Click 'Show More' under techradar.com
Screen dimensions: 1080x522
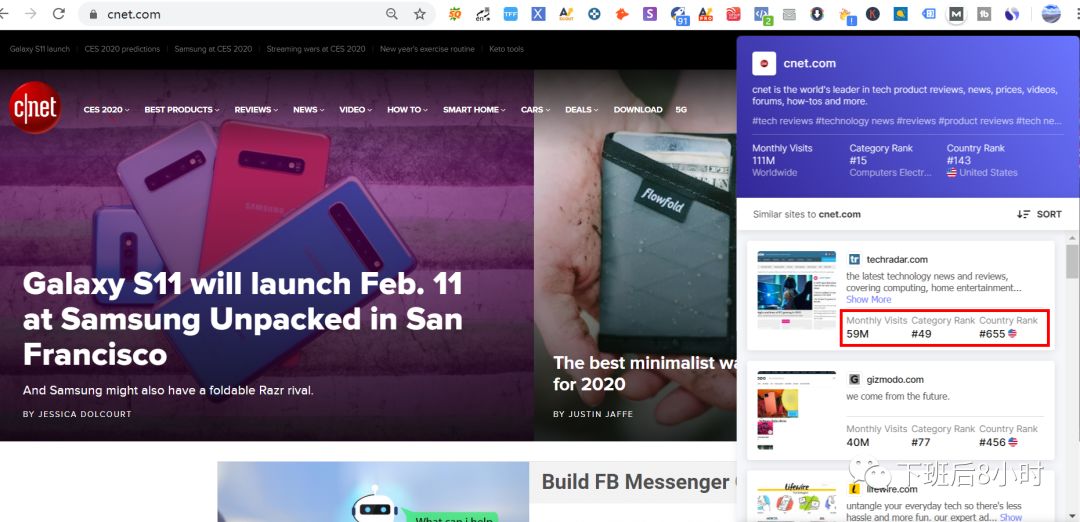pyautogui.click(x=869, y=300)
